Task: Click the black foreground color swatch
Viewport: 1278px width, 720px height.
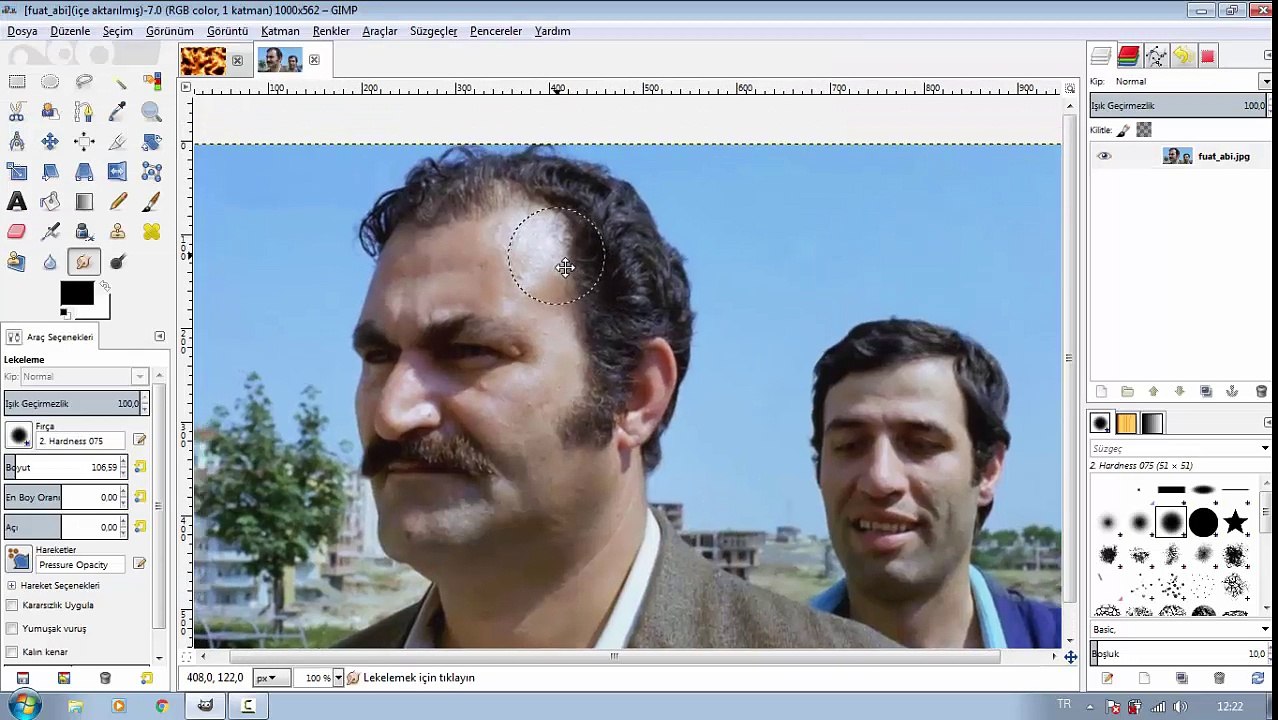Action: (x=76, y=294)
